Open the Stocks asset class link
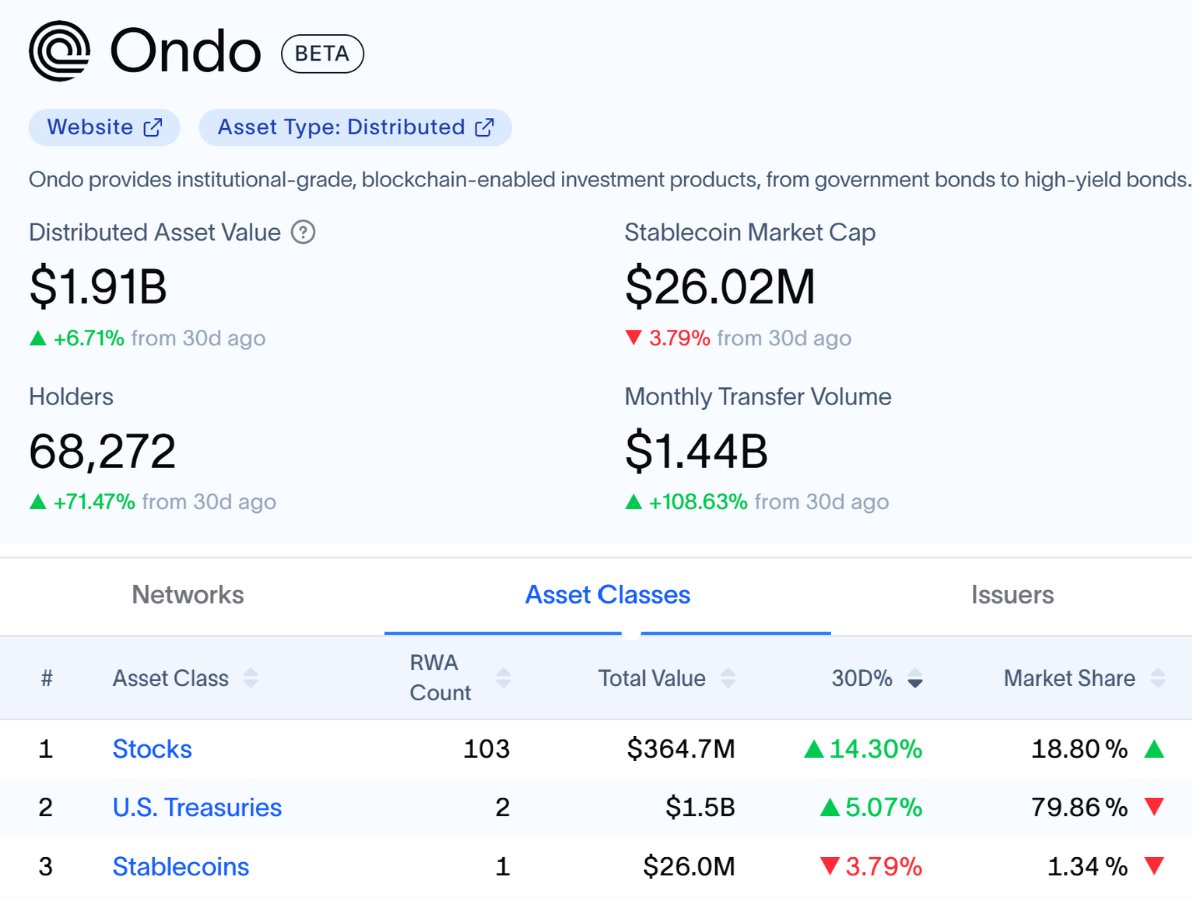 click(152, 749)
